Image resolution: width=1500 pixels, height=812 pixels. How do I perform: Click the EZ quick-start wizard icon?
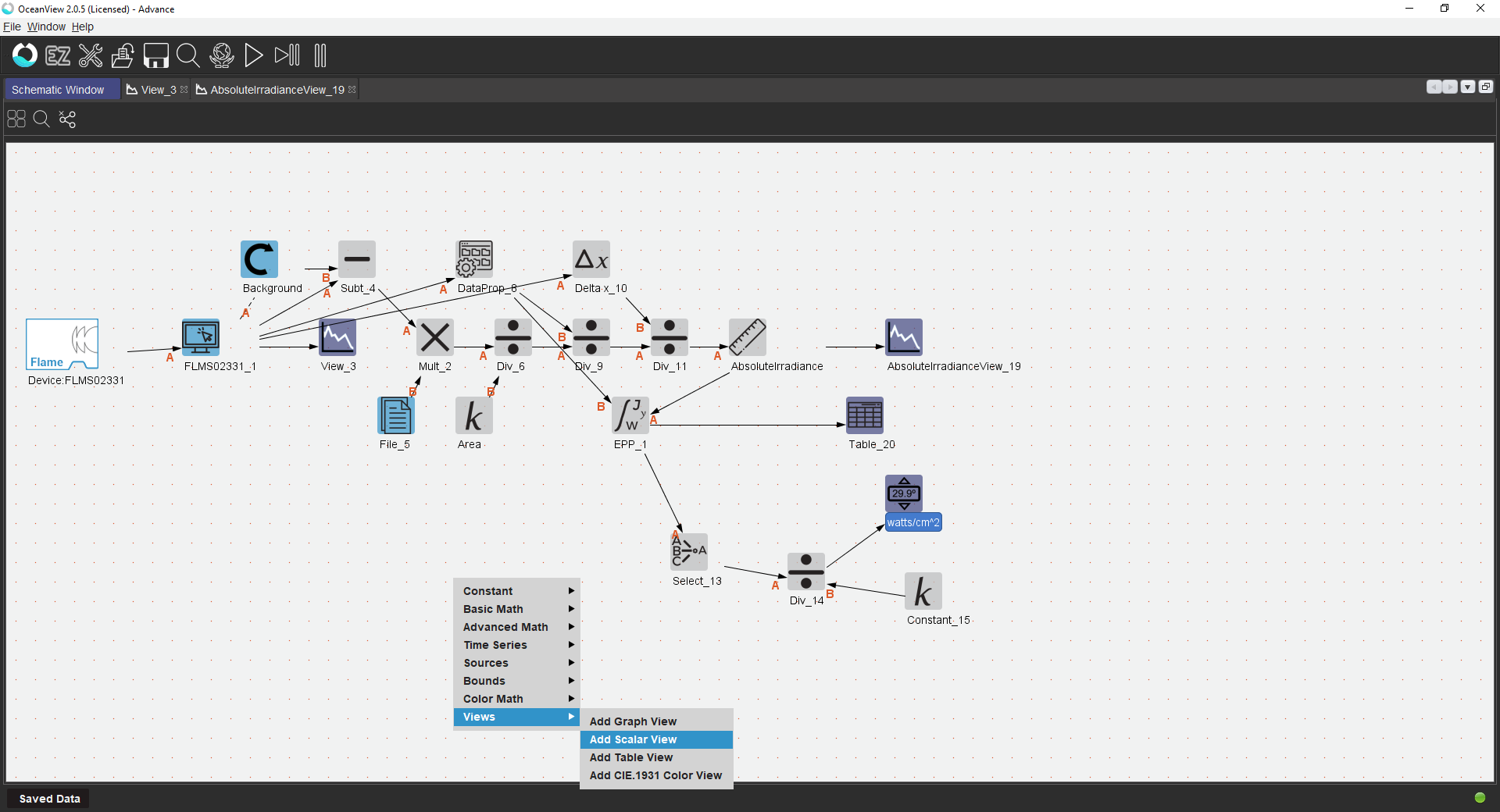click(58, 55)
